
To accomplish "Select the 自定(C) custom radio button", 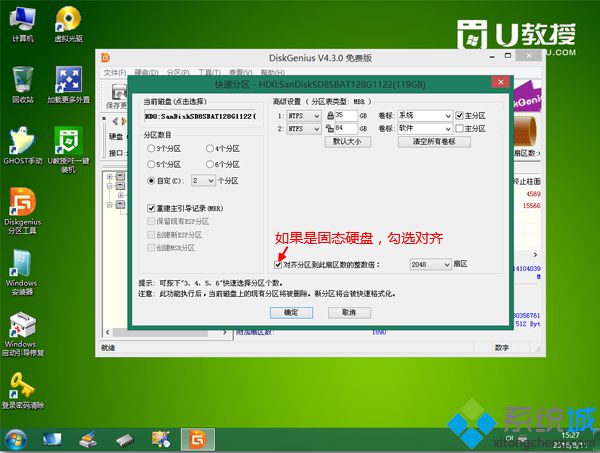I will click(151, 181).
